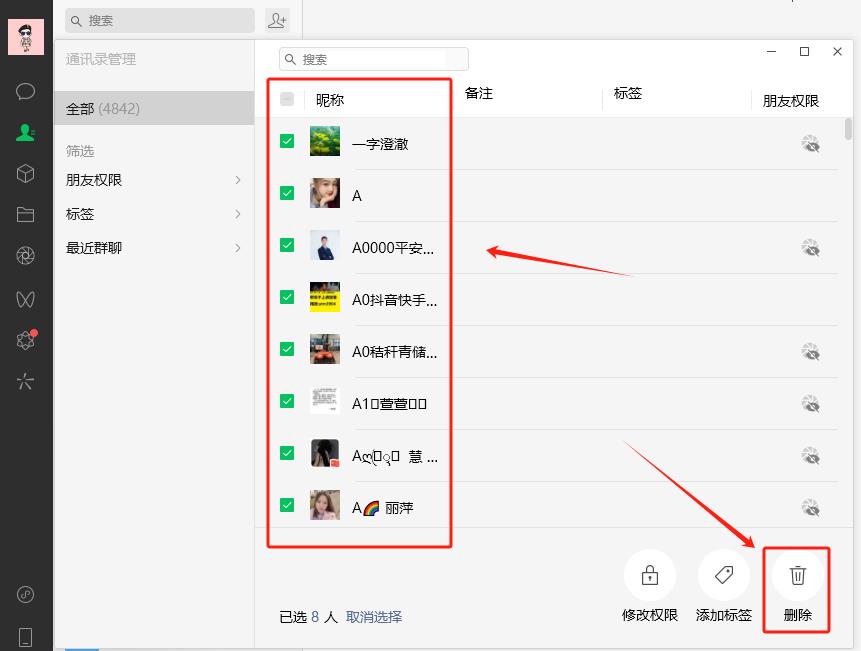The image size is (861, 651).
Task: Click the mobile phone icon in sidebar
Action: pyautogui.click(x=25, y=637)
